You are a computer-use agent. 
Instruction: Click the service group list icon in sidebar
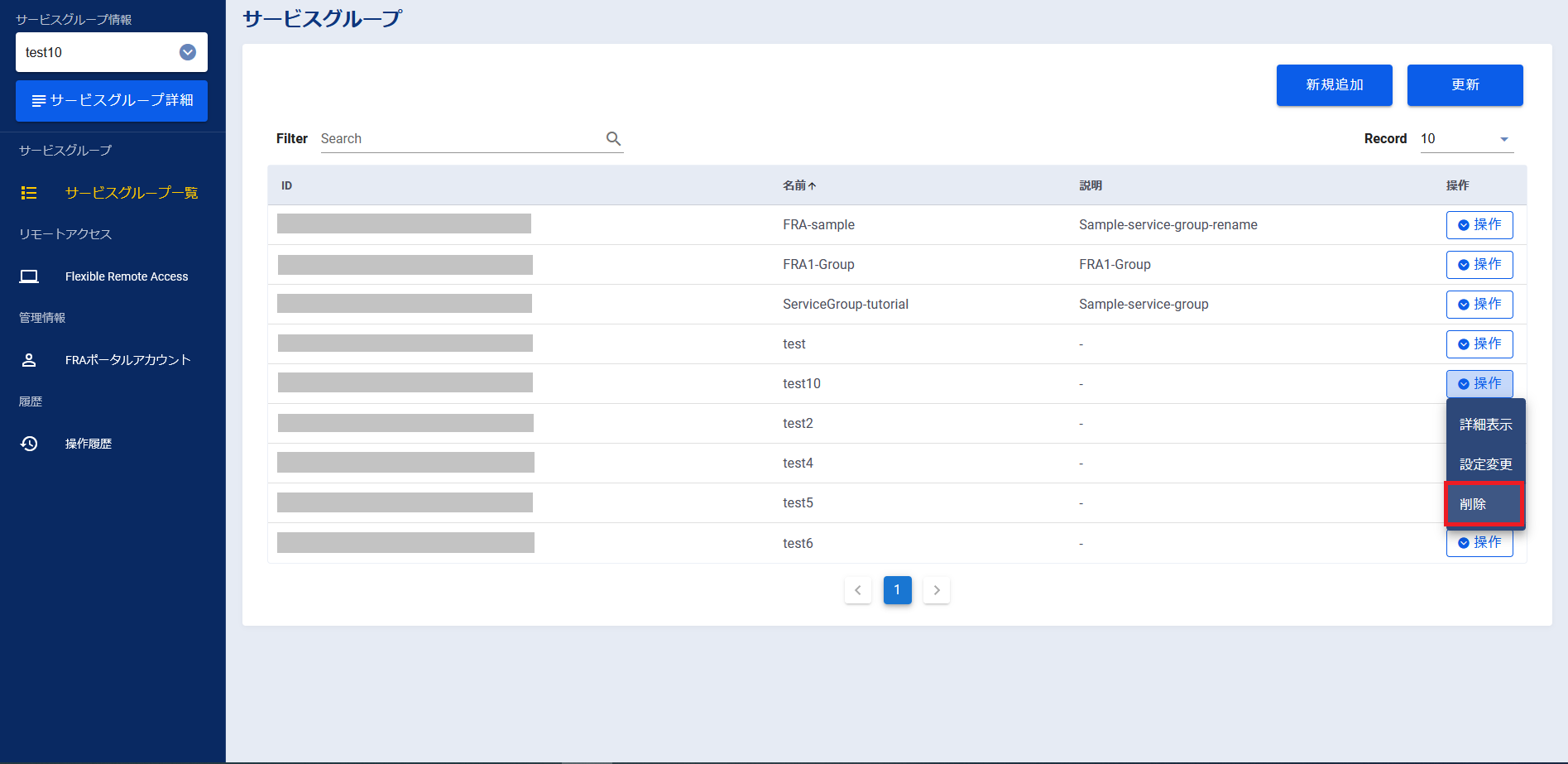(x=29, y=193)
